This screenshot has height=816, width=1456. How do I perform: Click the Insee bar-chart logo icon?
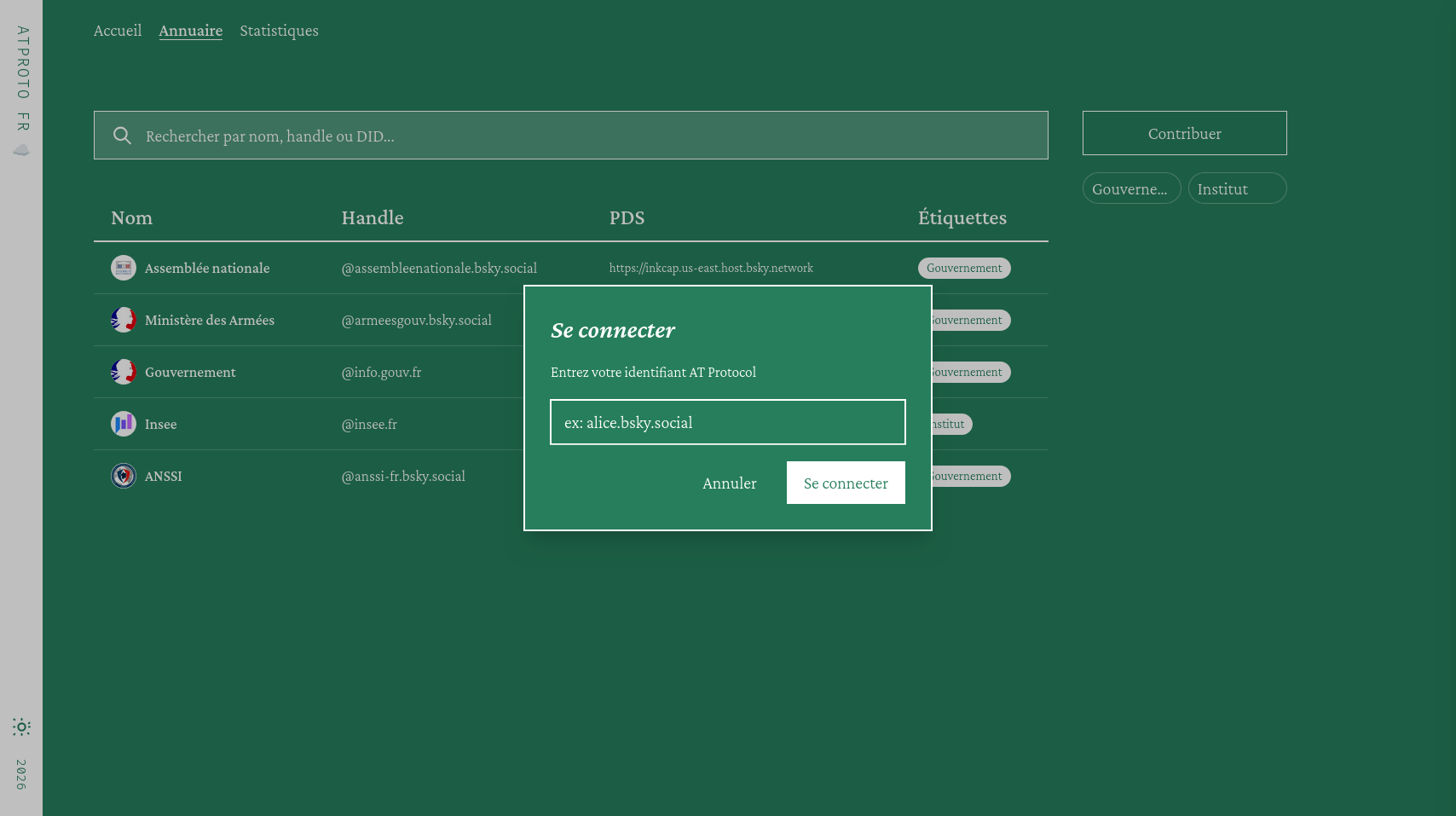[x=123, y=424]
